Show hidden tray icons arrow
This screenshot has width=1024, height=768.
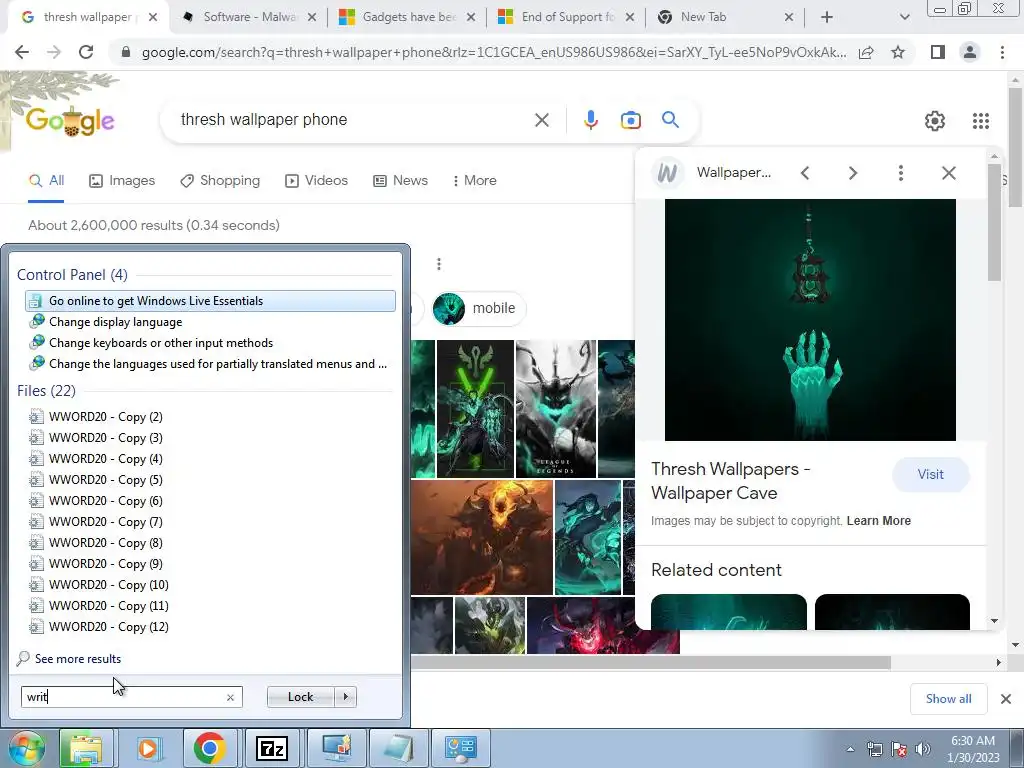[850, 749]
